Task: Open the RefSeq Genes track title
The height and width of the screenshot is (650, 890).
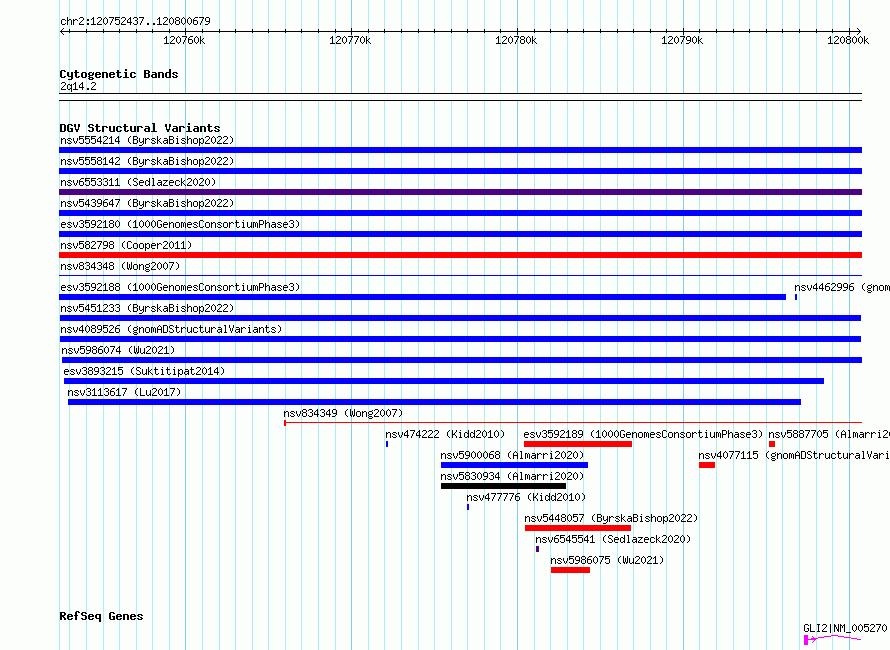Action: coord(101,617)
